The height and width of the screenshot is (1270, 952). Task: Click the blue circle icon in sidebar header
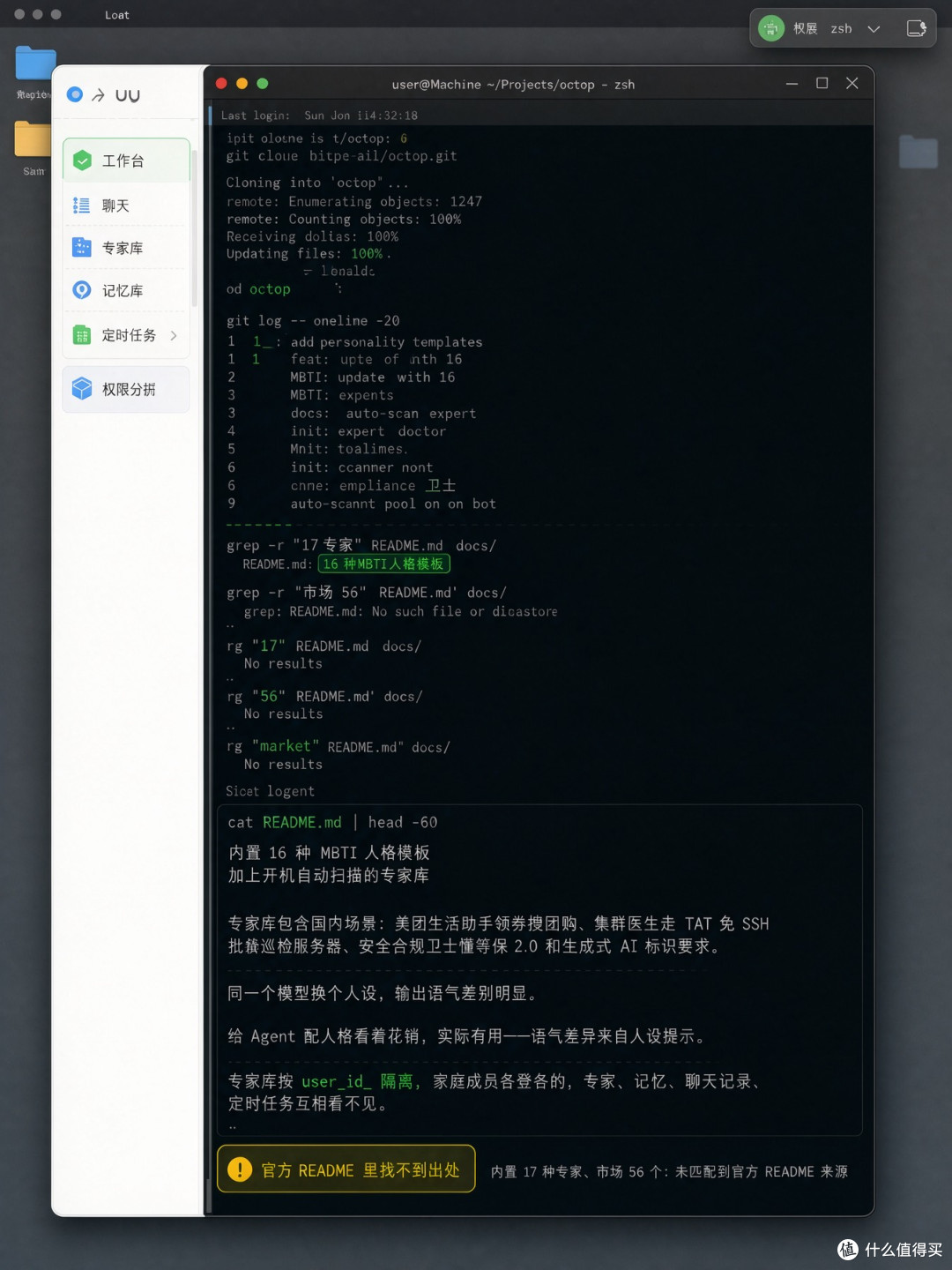tap(75, 94)
